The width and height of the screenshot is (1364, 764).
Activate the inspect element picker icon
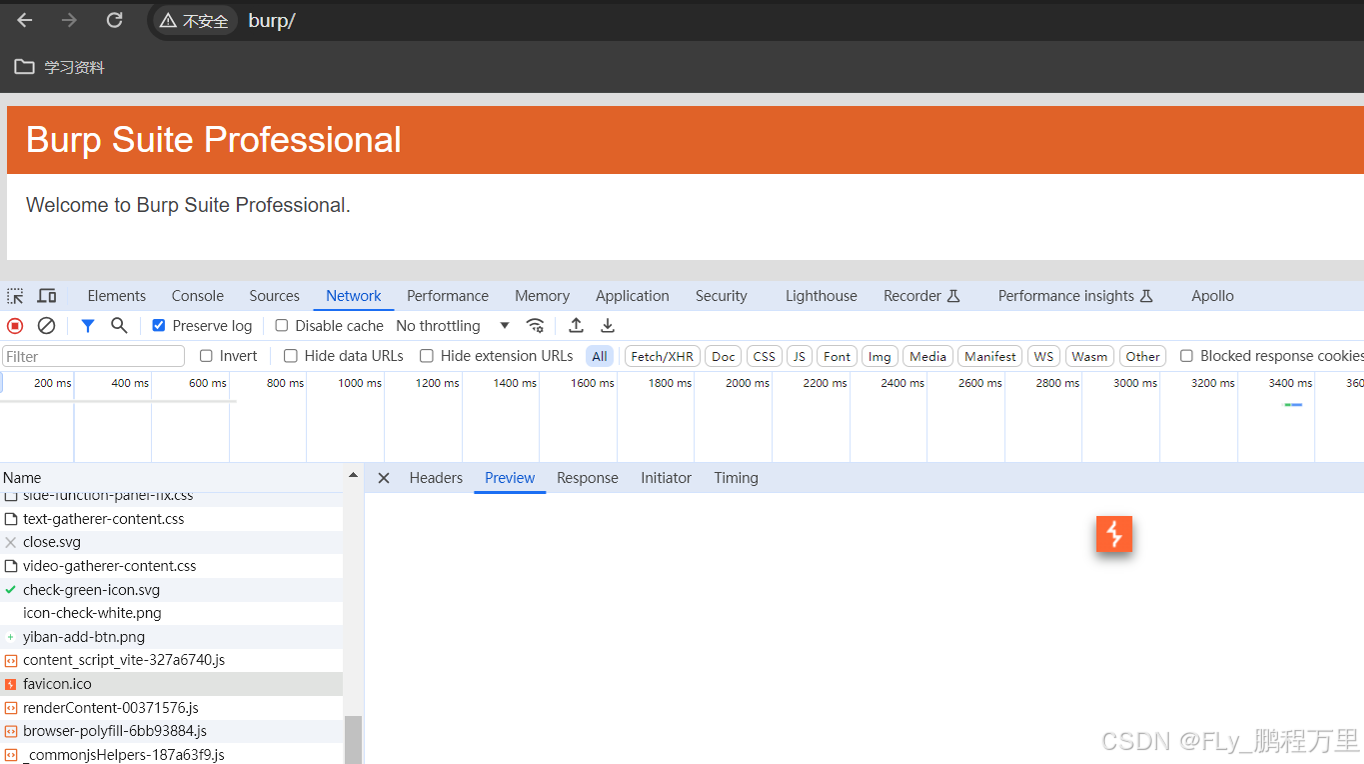click(15, 296)
